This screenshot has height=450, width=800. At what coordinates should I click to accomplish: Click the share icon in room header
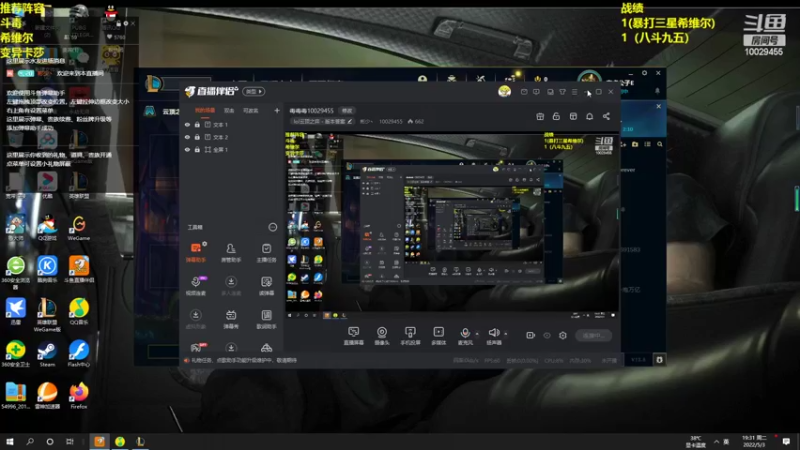(x=606, y=116)
